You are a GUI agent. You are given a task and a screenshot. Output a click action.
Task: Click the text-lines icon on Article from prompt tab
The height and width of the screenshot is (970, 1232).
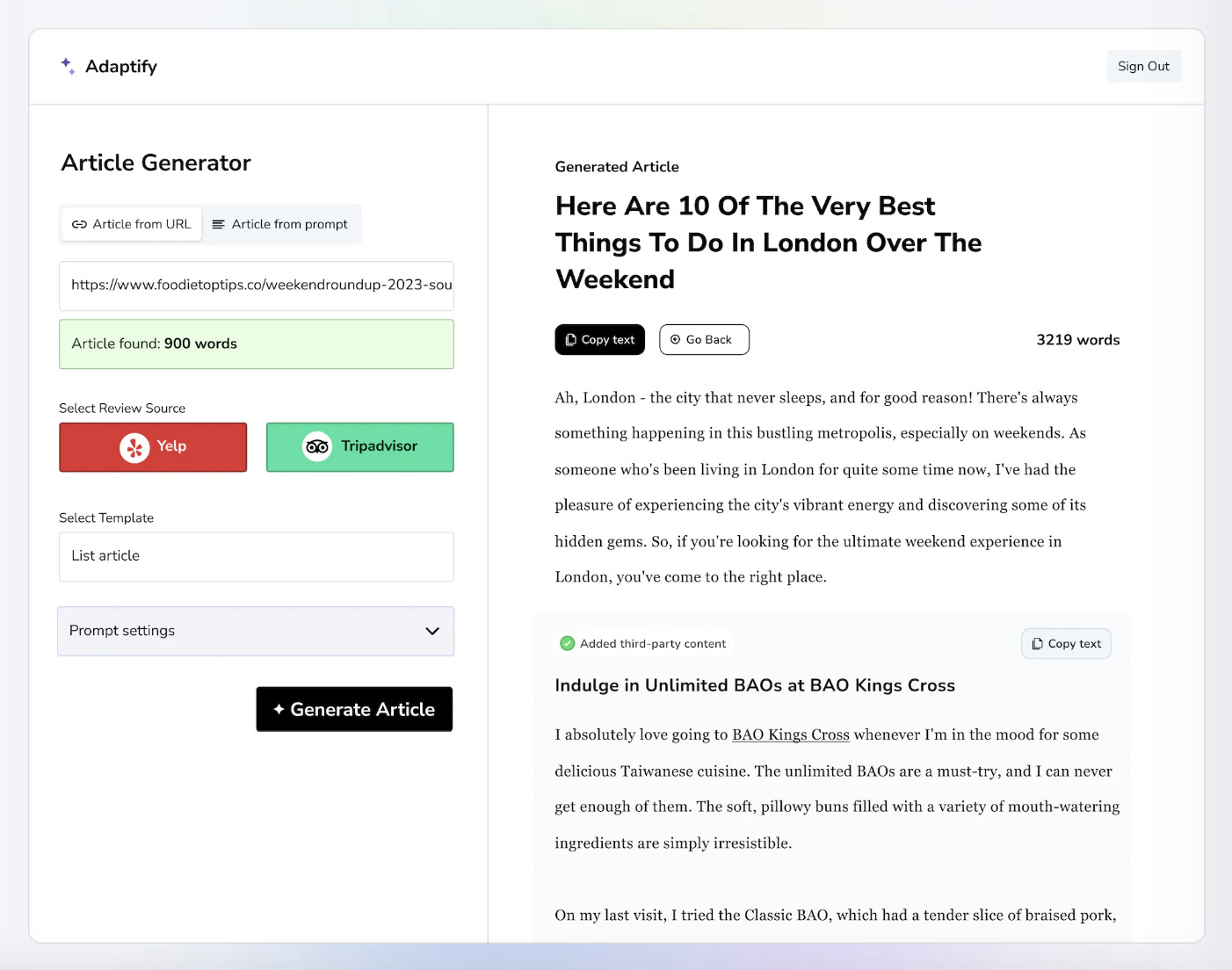[x=217, y=224]
